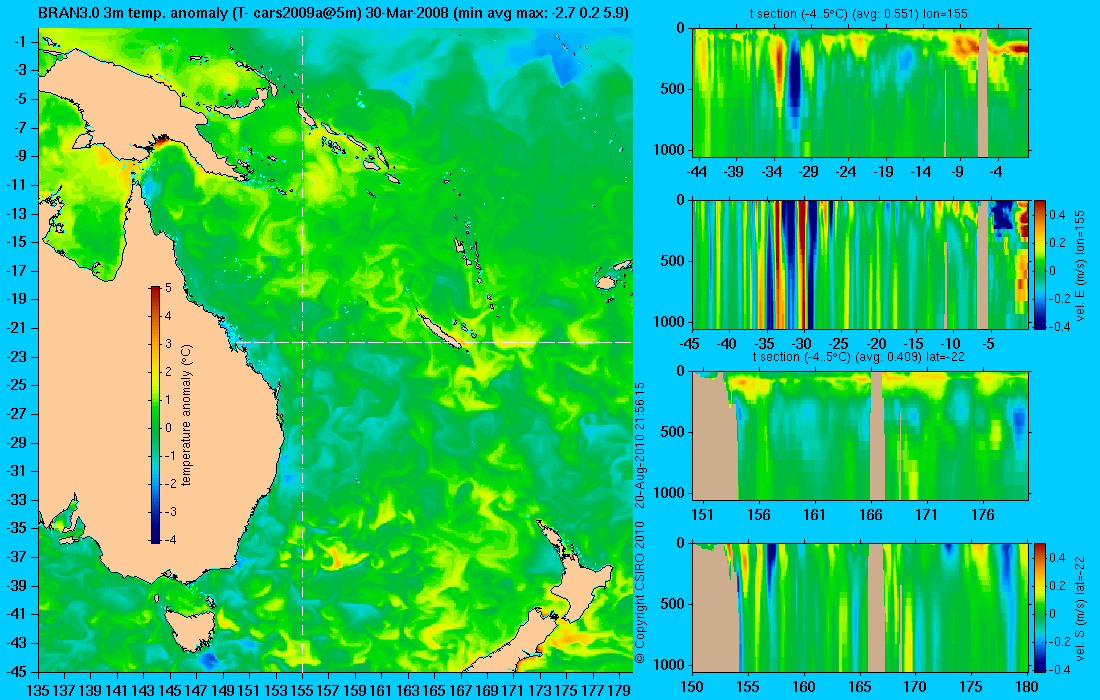Viewport: 1100px width, 700px height.
Task: Click the temperature anomaly color bar in the map
Action: click(155, 414)
